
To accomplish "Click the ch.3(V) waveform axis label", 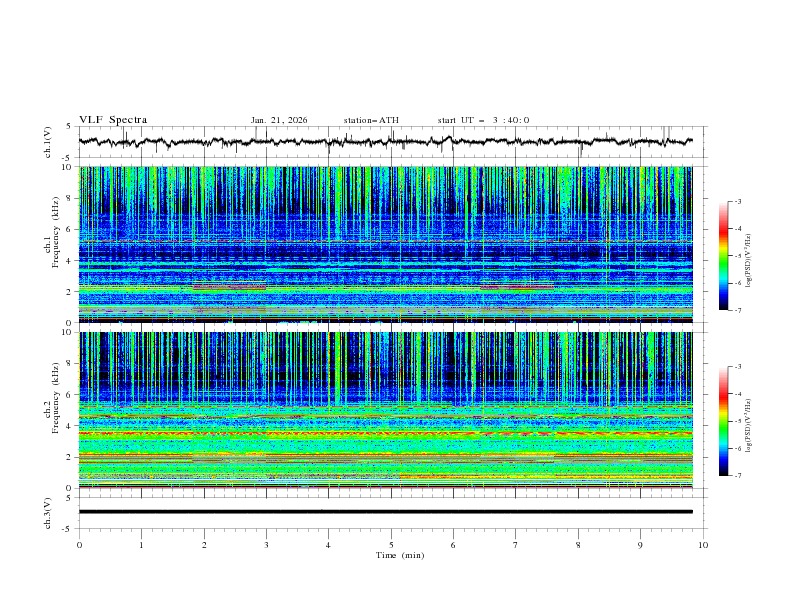I will pyautogui.click(x=48, y=512).
